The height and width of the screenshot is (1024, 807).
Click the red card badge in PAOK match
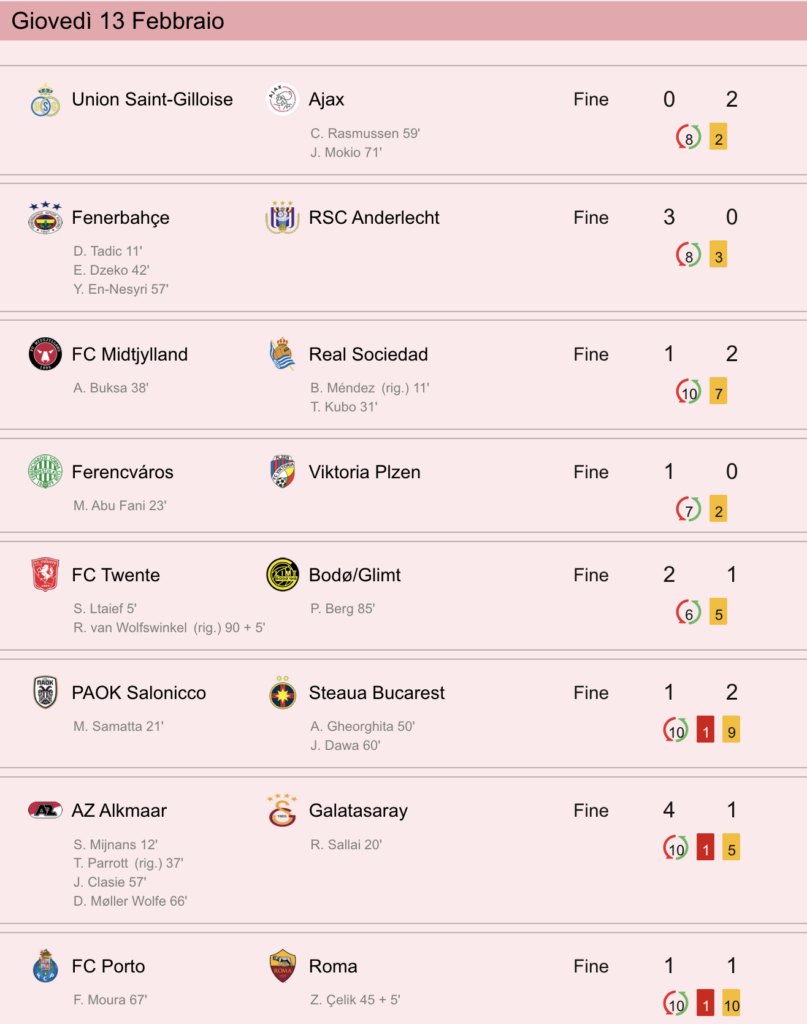[705, 731]
